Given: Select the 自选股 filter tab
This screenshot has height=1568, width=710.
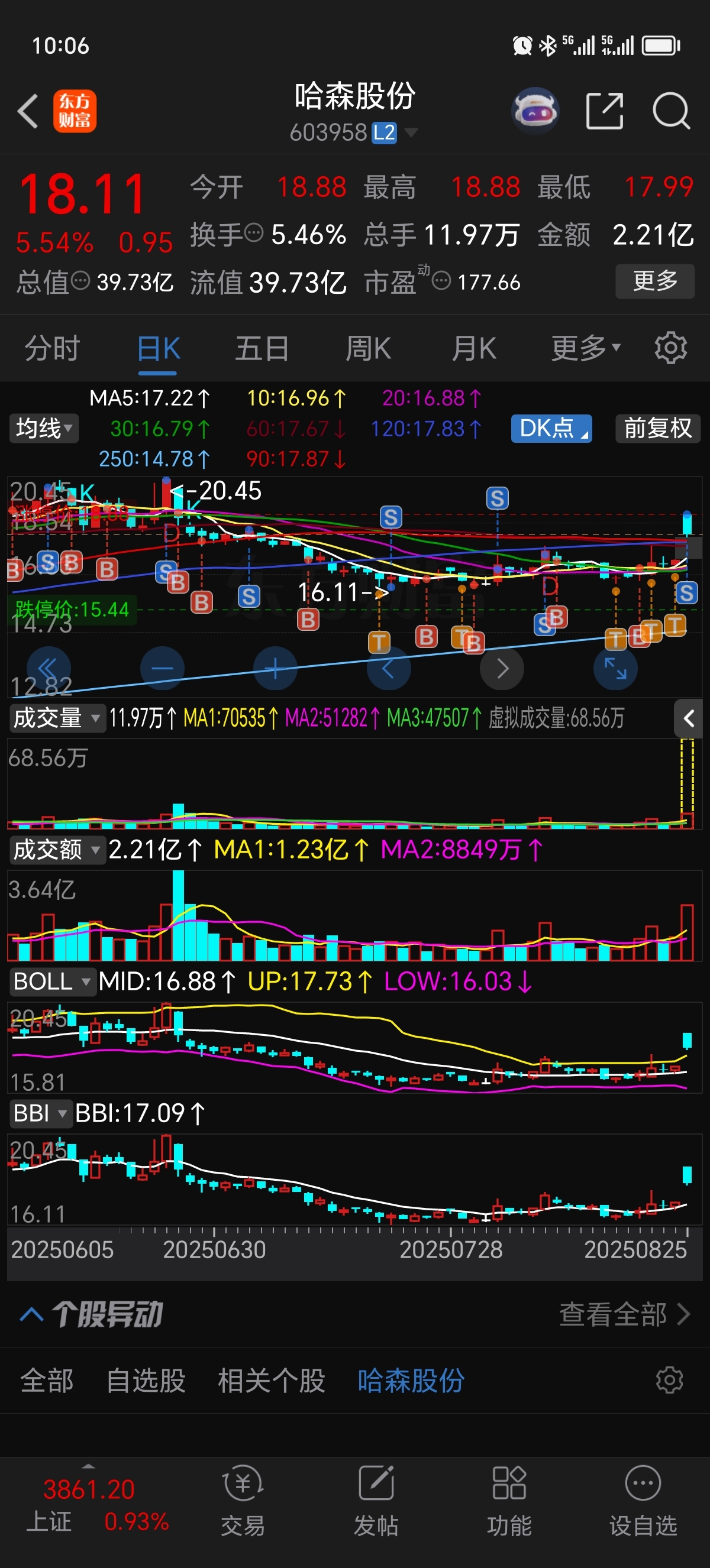Looking at the screenshot, I should tap(146, 1381).
